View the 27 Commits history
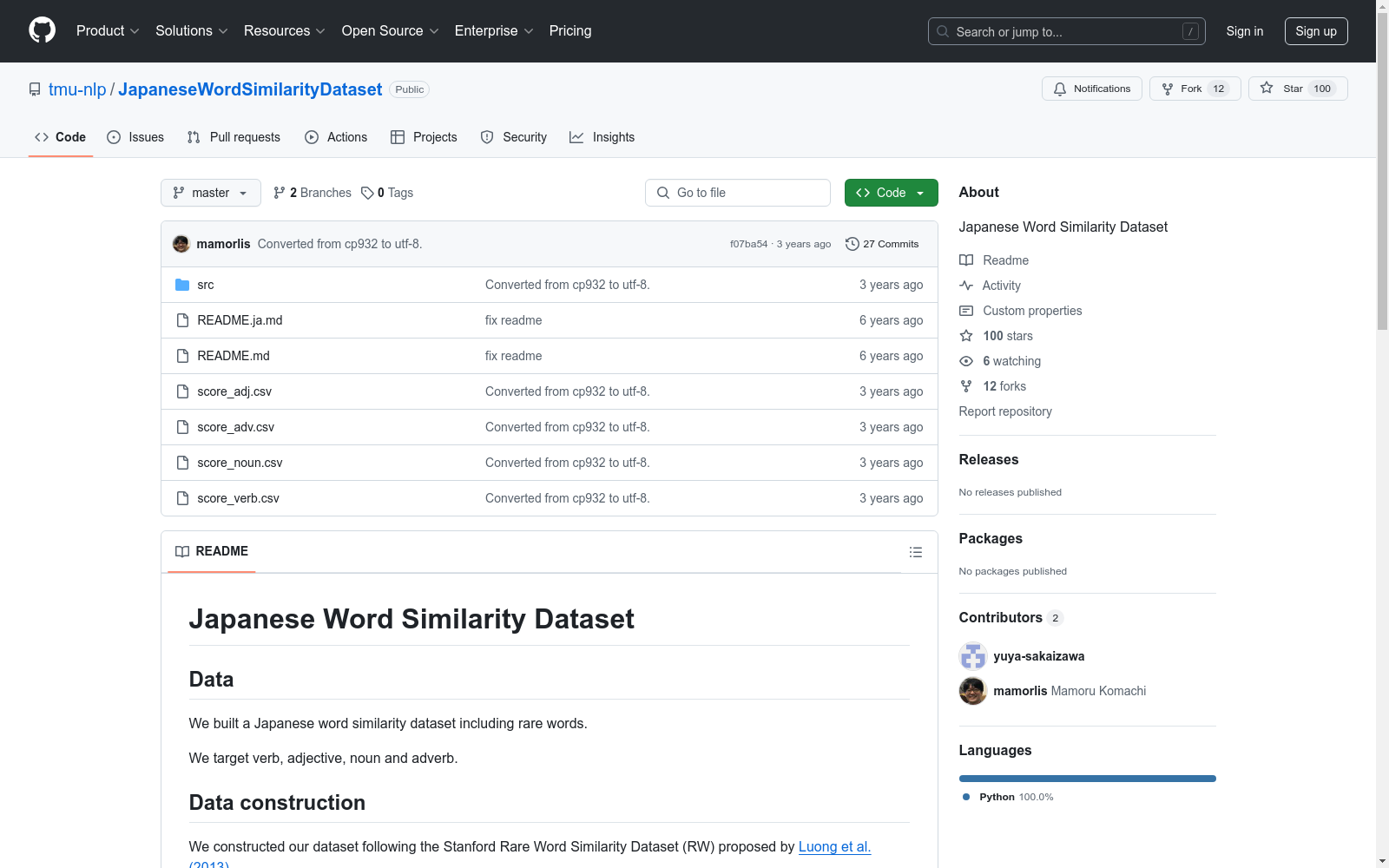This screenshot has width=1389, height=868. click(x=882, y=244)
